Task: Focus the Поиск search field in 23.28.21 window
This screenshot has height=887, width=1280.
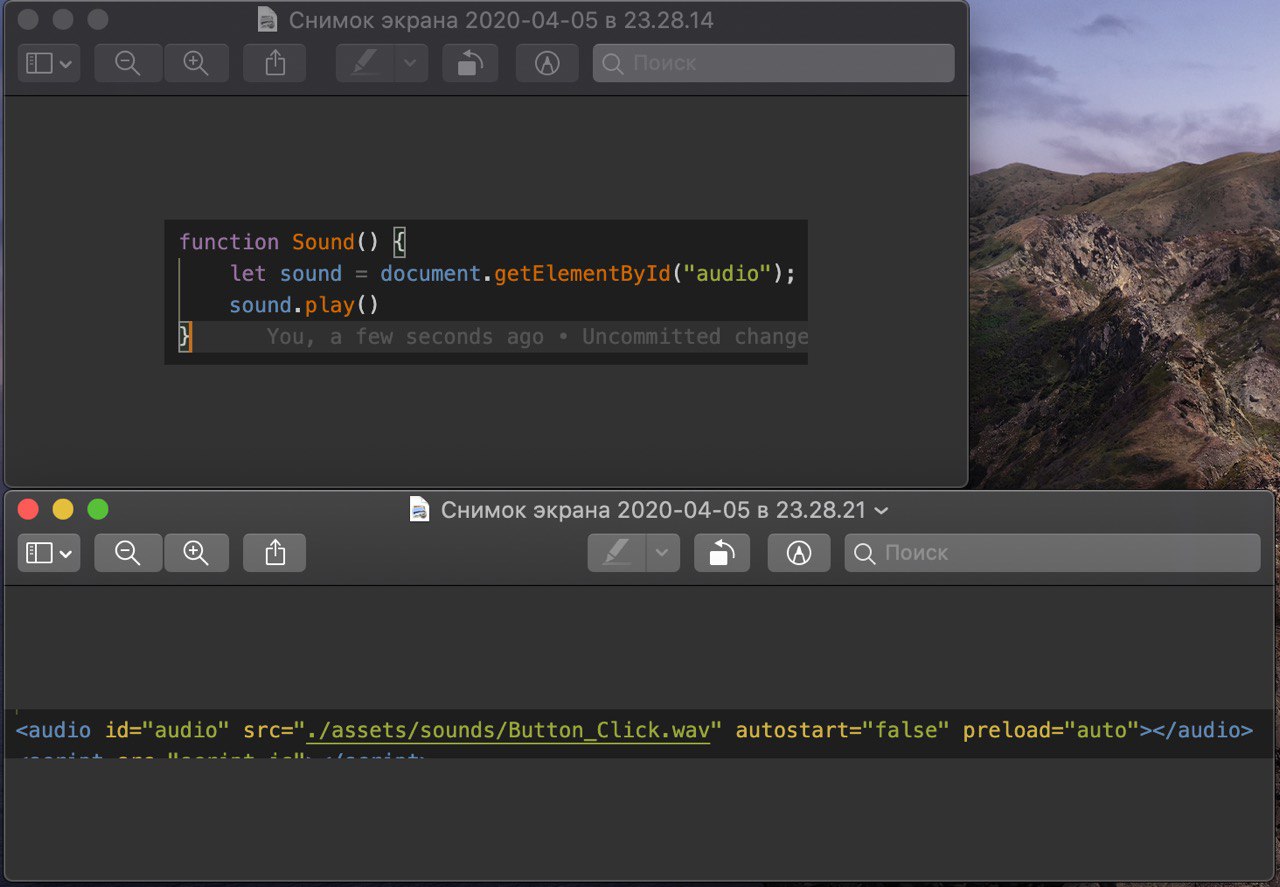Action: [1052, 553]
